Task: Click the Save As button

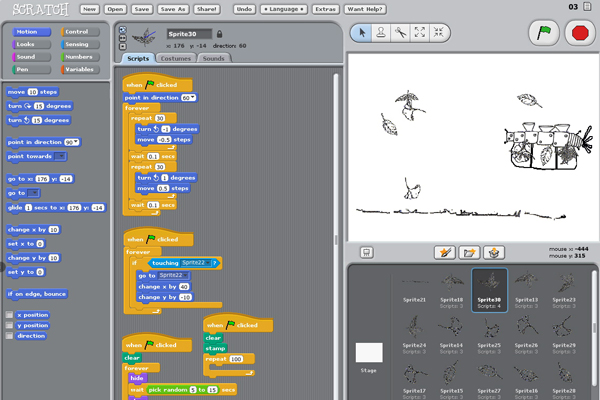Action: click(173, 9)
